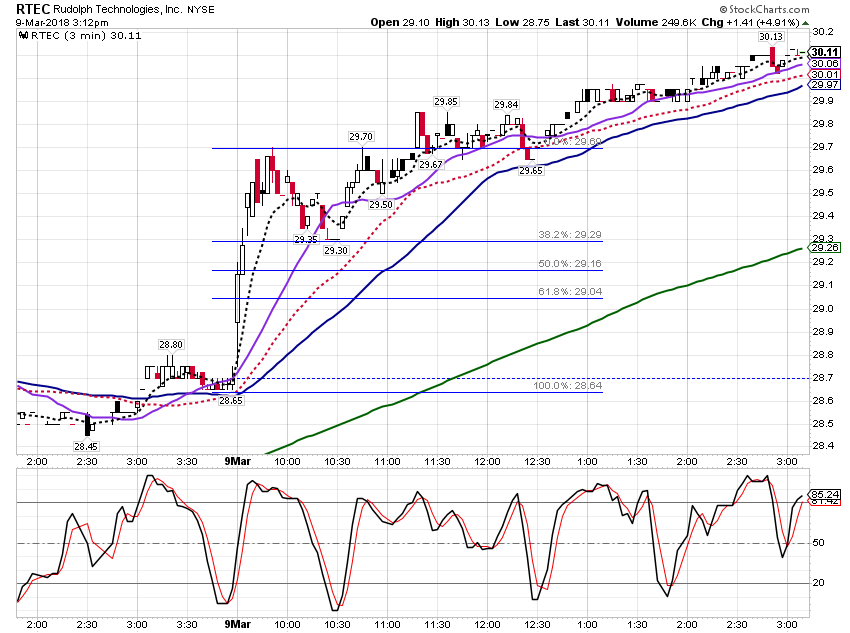
Task: Click the Open 29.10 value in header
Action: [400, 22]
